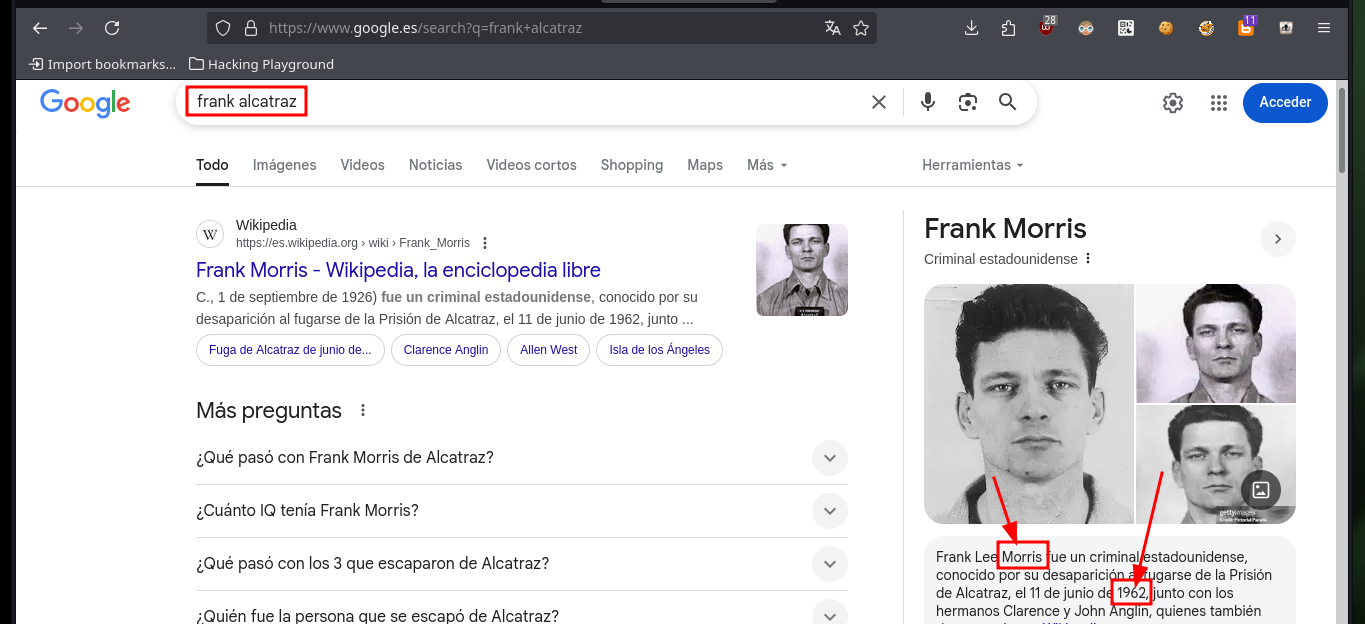Switch to the Videos tab
The height and width of the screenshot is (624, 1365).
(362, 165)
